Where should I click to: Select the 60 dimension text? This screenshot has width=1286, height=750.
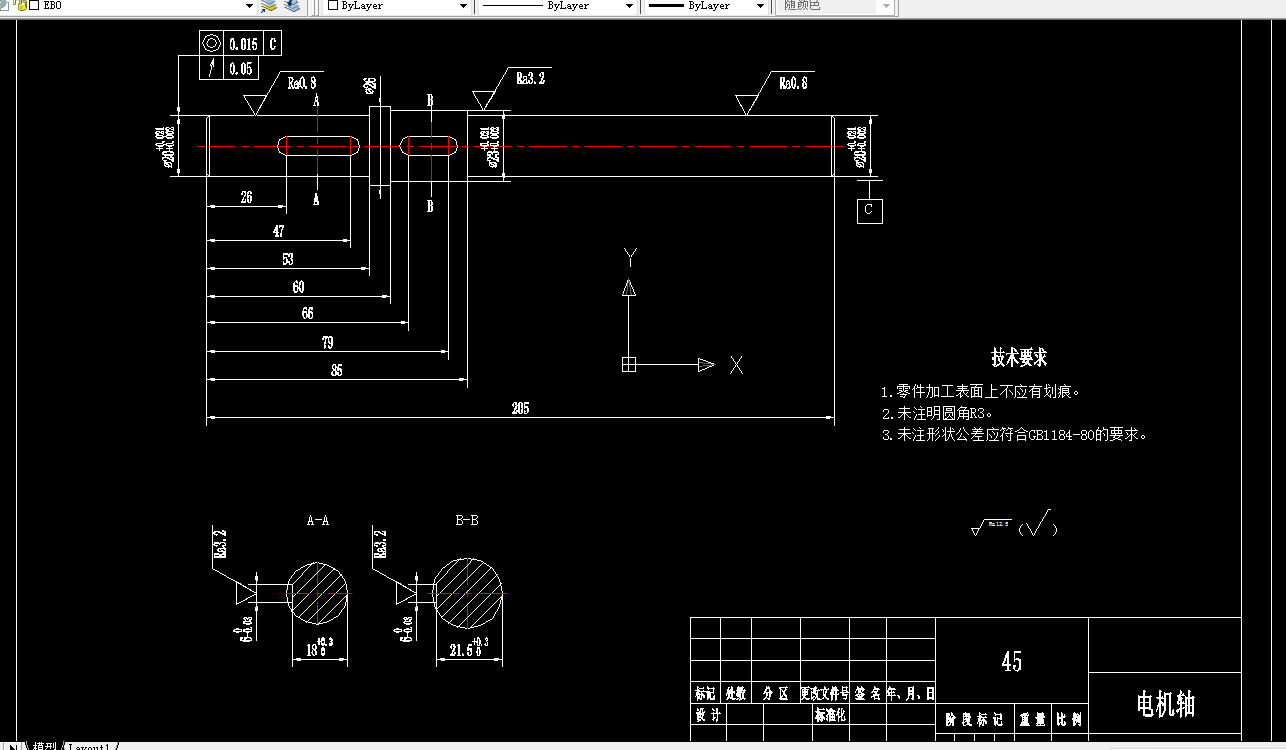tap(298, 287)
